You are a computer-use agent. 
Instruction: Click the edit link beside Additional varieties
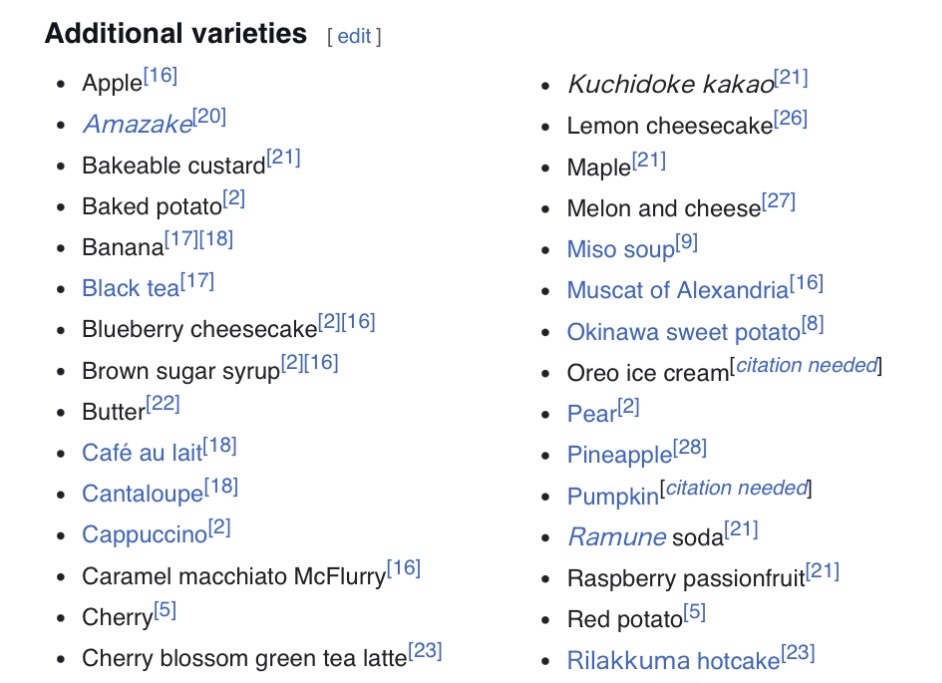point(354,37)
